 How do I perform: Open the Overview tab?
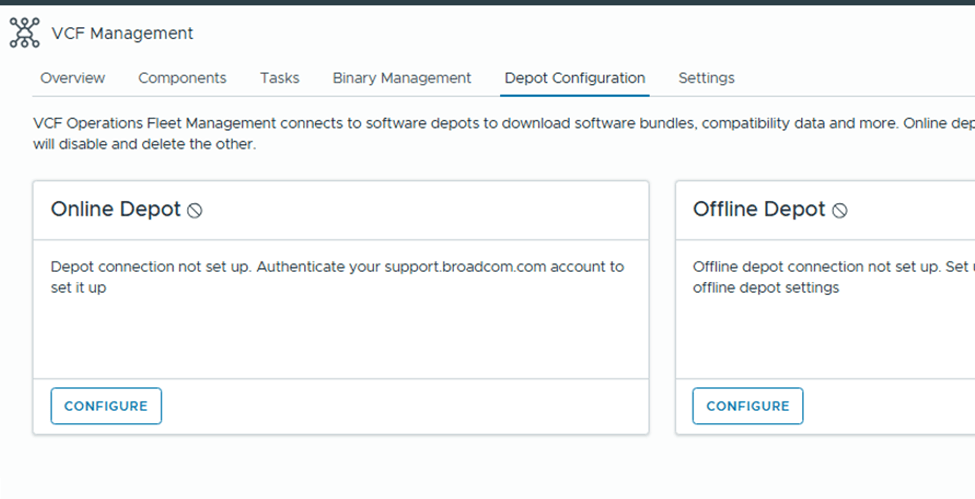(72, 78)
